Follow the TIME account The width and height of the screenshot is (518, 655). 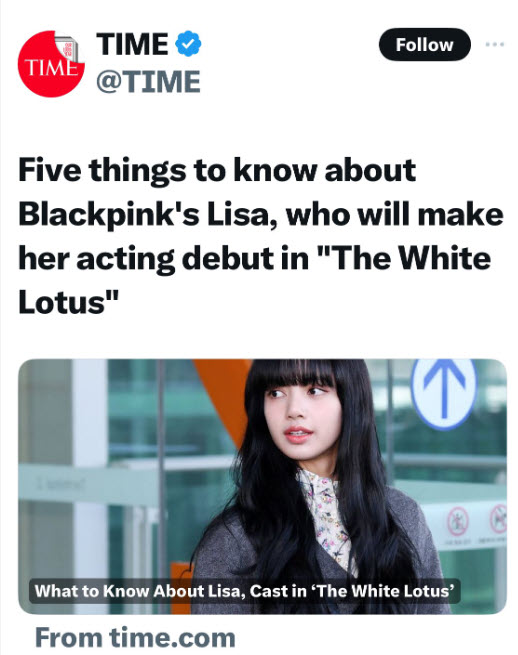click(424, 44)
